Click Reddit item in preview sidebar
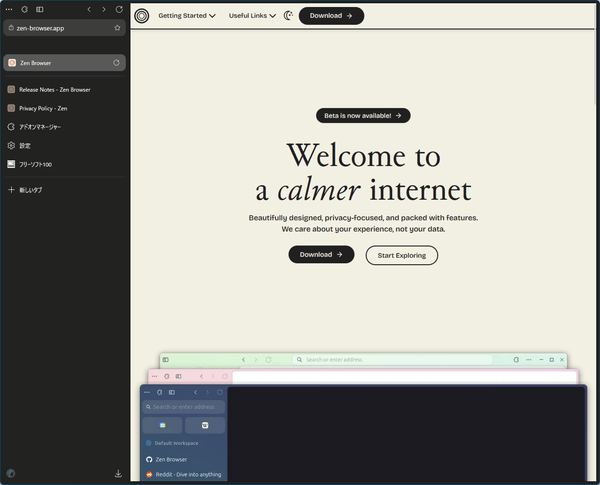Viewport: 600px width, 485px height. [184, 475]
